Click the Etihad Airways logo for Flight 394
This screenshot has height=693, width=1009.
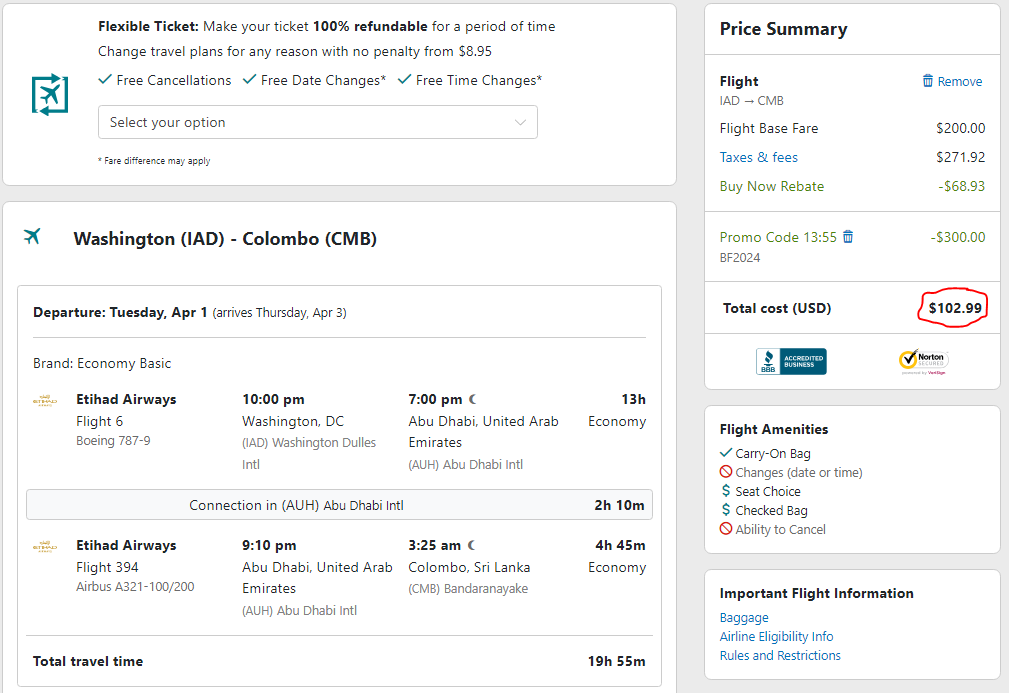click(45, 546)
